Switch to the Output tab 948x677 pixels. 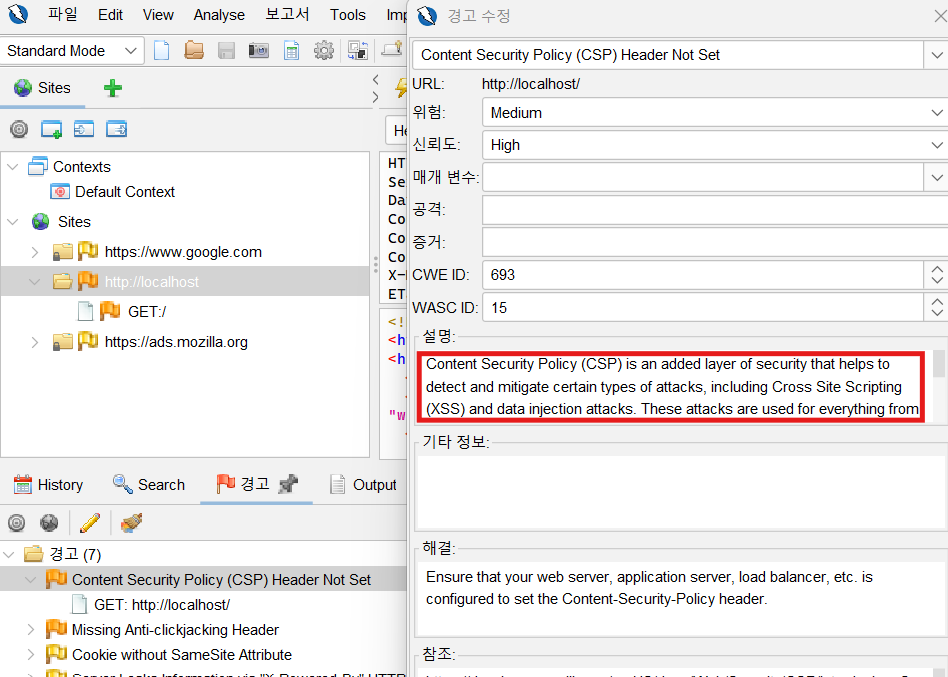(x=363, y=484)
